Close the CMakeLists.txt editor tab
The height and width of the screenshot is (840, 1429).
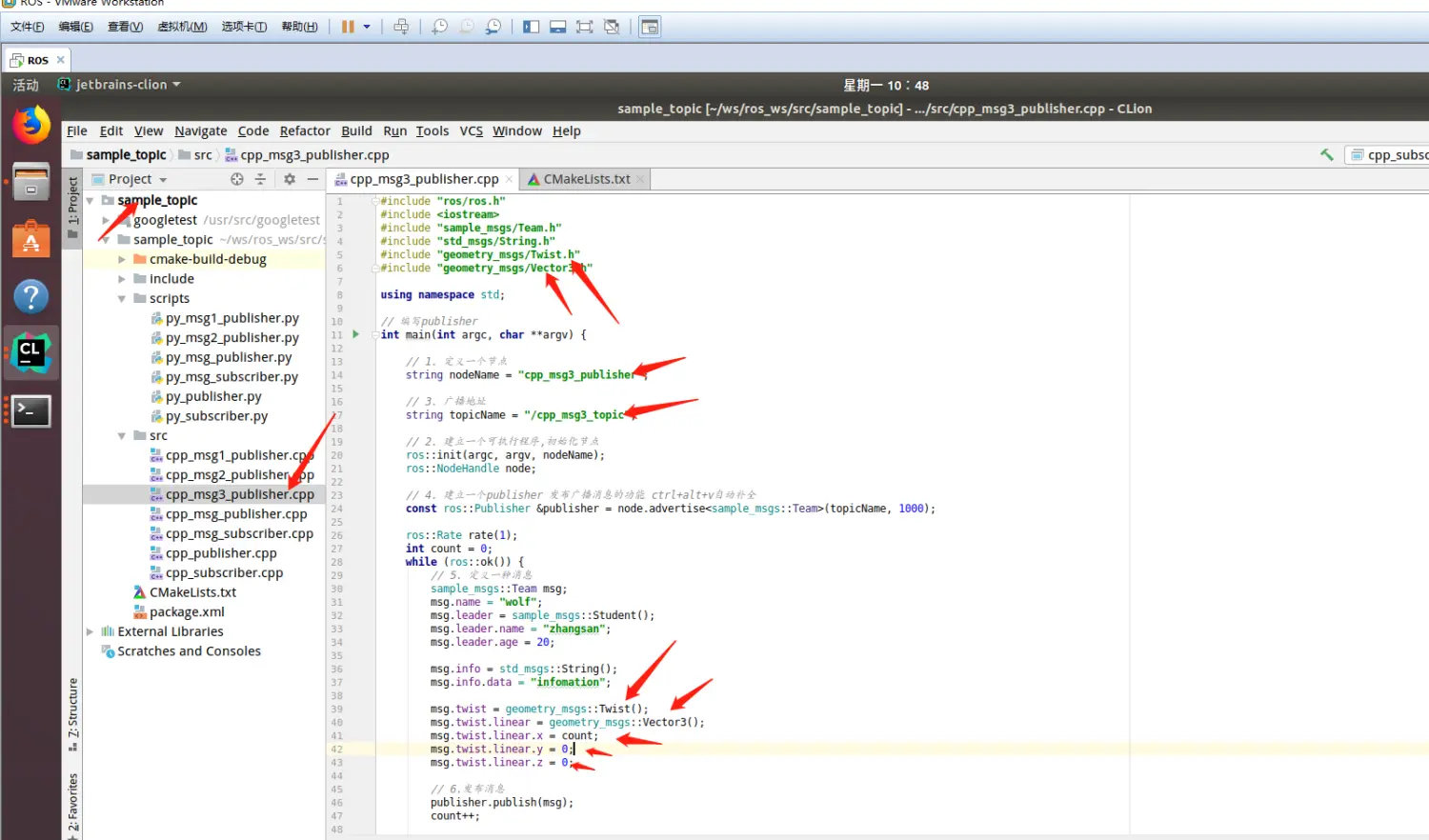pyautogui.click(x=640, y=179)
